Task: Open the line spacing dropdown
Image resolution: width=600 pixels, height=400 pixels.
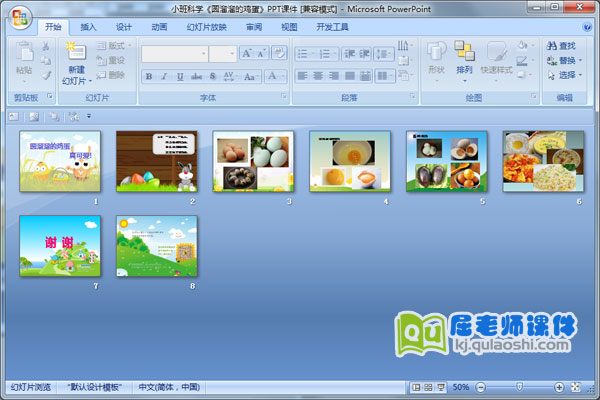Action: (384, 54)
